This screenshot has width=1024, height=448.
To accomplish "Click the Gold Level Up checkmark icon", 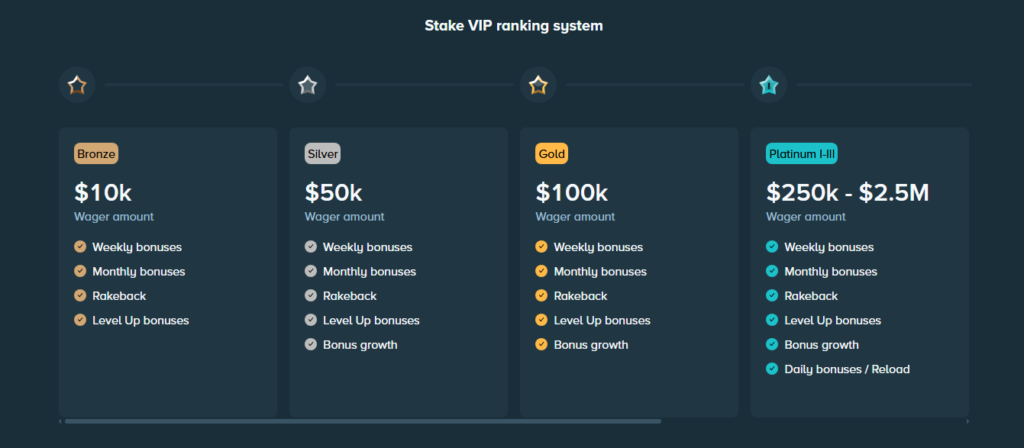I will click(541, 321).
